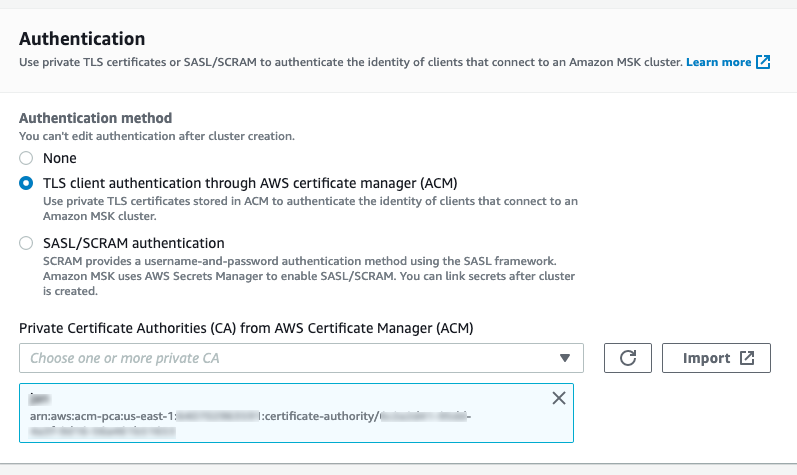Click the SCRAM description text
This screenshot has height=475, width=797.
309,276
